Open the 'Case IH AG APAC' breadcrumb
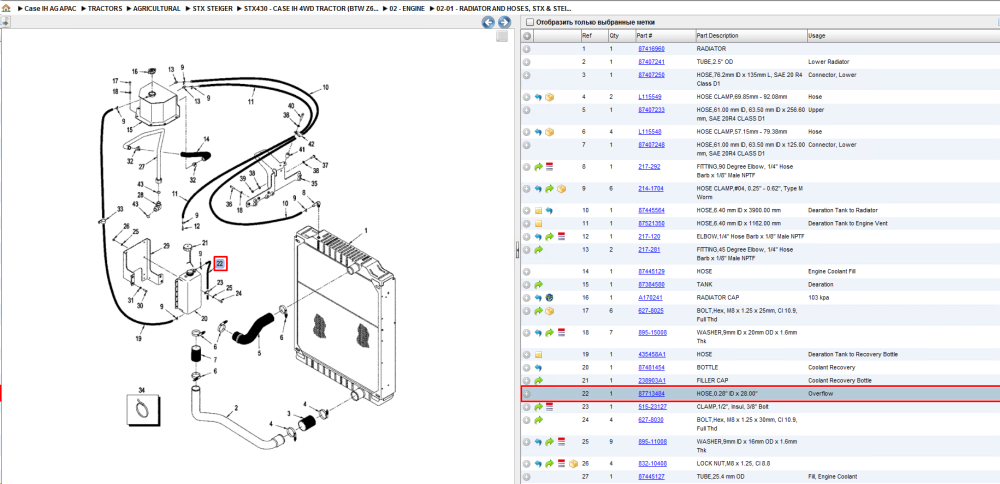The width and height of the screenshot is (1000, 484). 50,9
